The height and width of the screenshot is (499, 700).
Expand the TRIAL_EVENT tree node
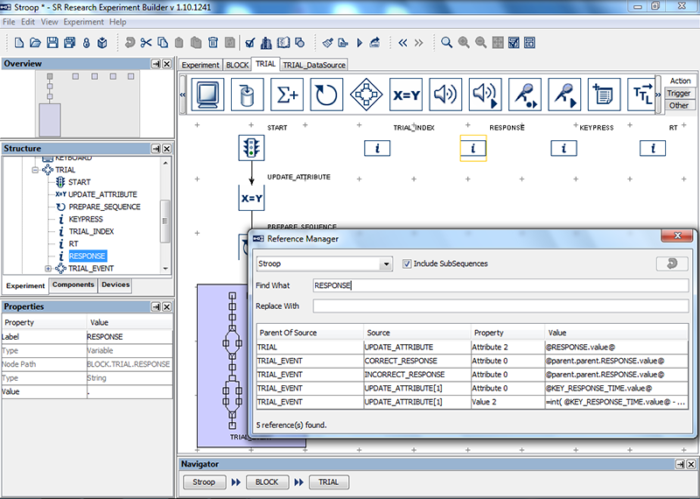(48, 268)
